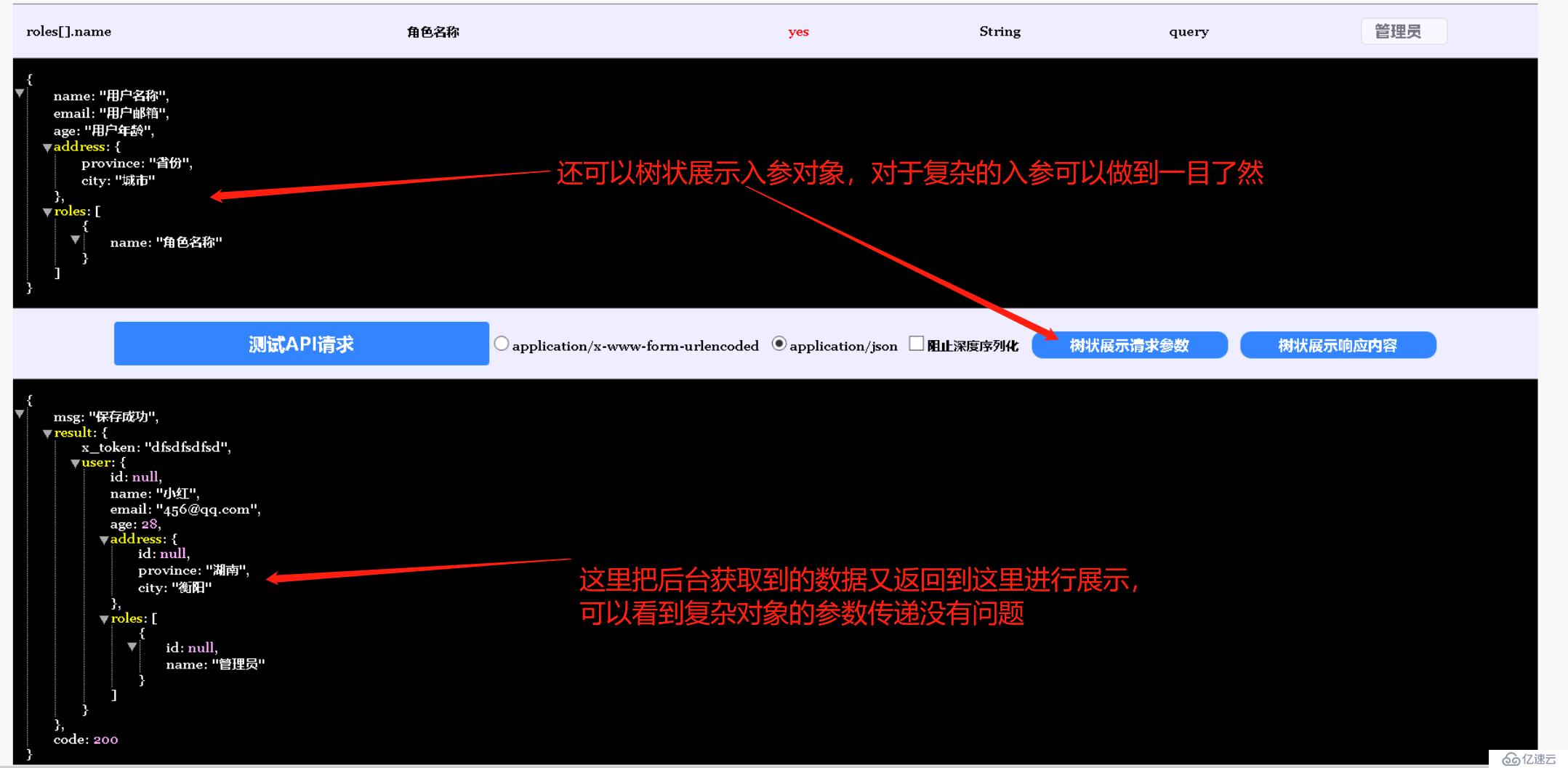
Task: Click the x_token: "dfsdfsdfsd" line
Action: pyautogui.click(x=156, y=447)
